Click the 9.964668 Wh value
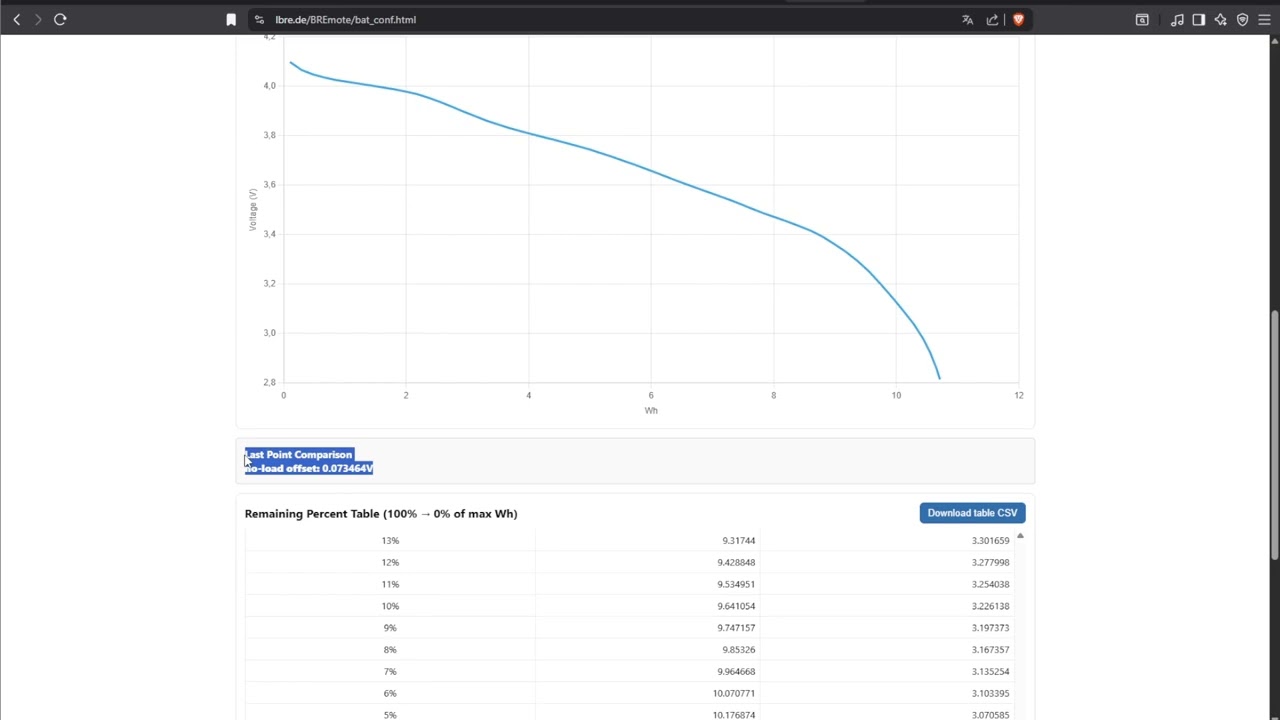The width and height of the screenshot is (1280, 720). [x=736, y=672]
